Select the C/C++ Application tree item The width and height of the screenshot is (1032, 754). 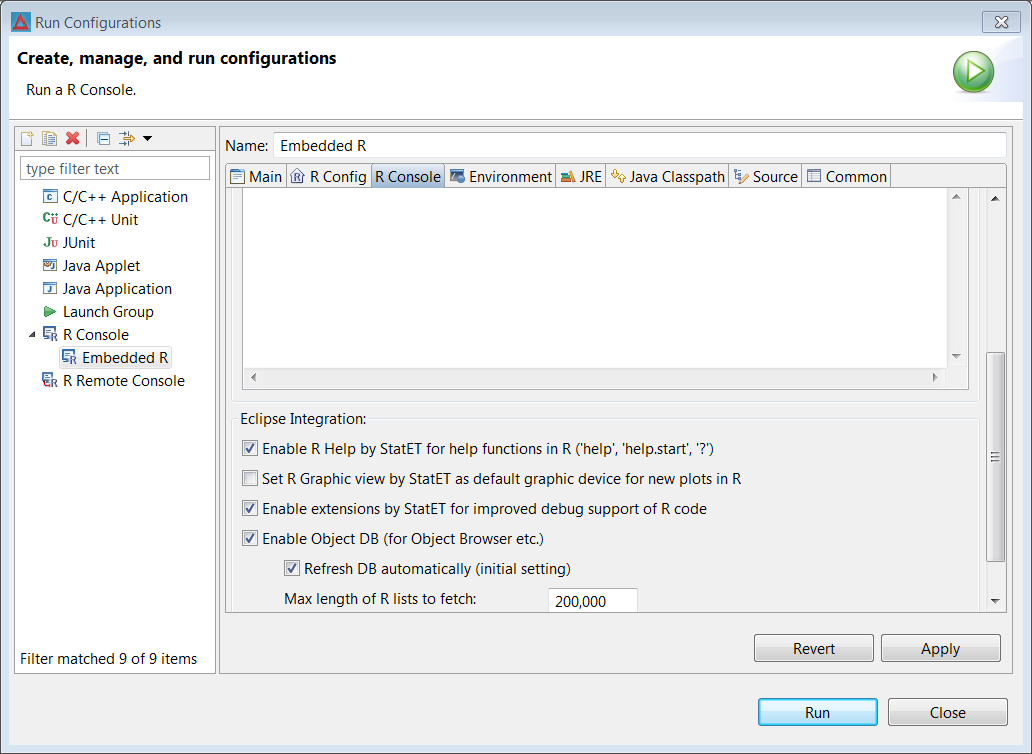tap(125, 196)
